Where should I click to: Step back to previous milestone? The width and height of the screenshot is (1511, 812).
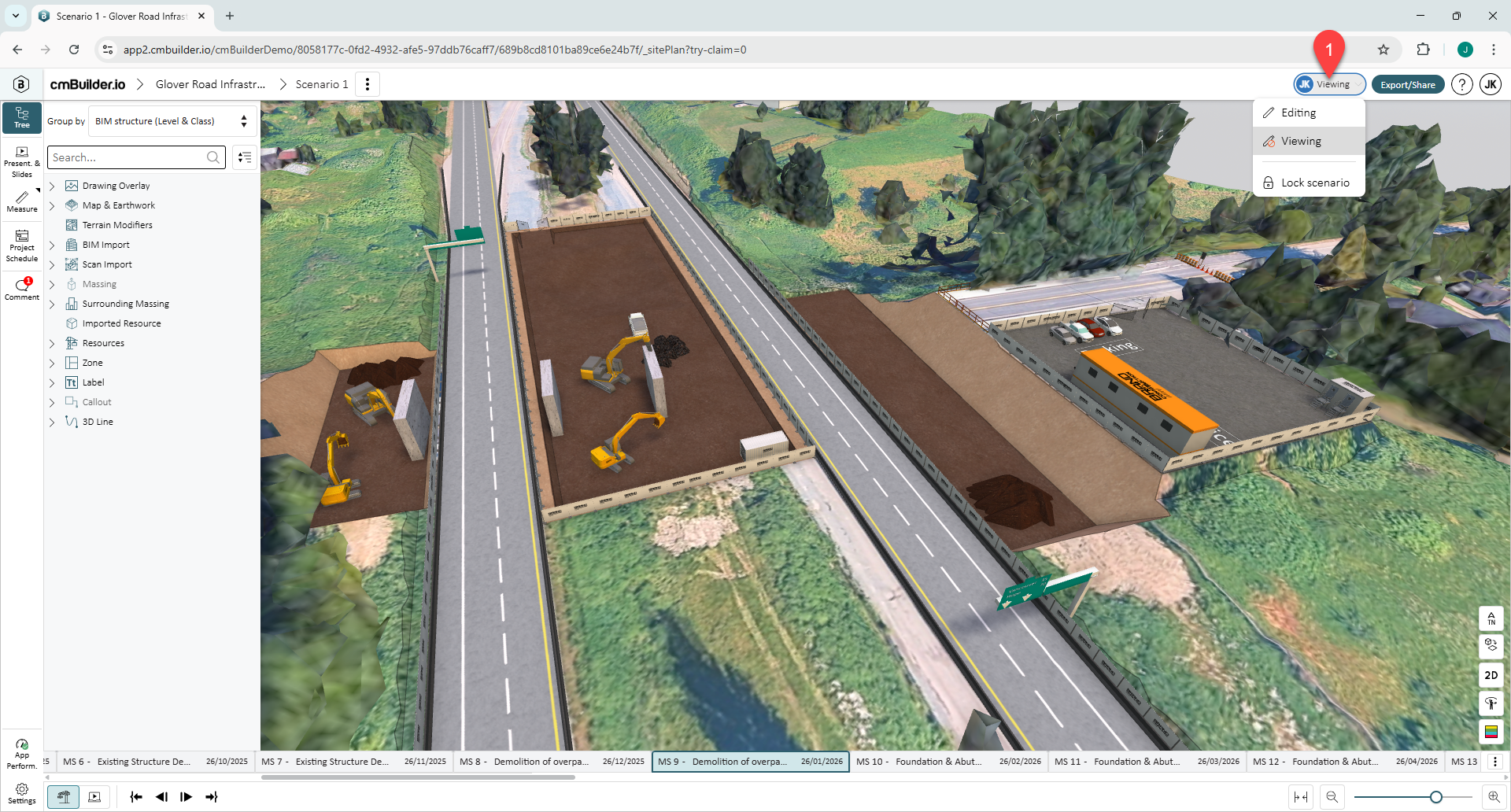(x=161, y=797)
